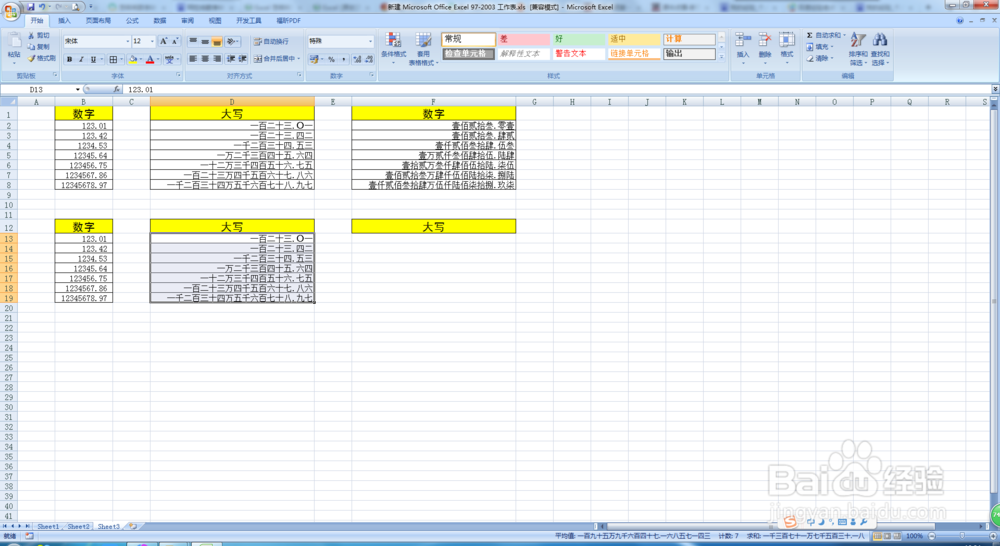Open Sheet2 worksheet tab

pyautogui.click(x=78, y=527)
